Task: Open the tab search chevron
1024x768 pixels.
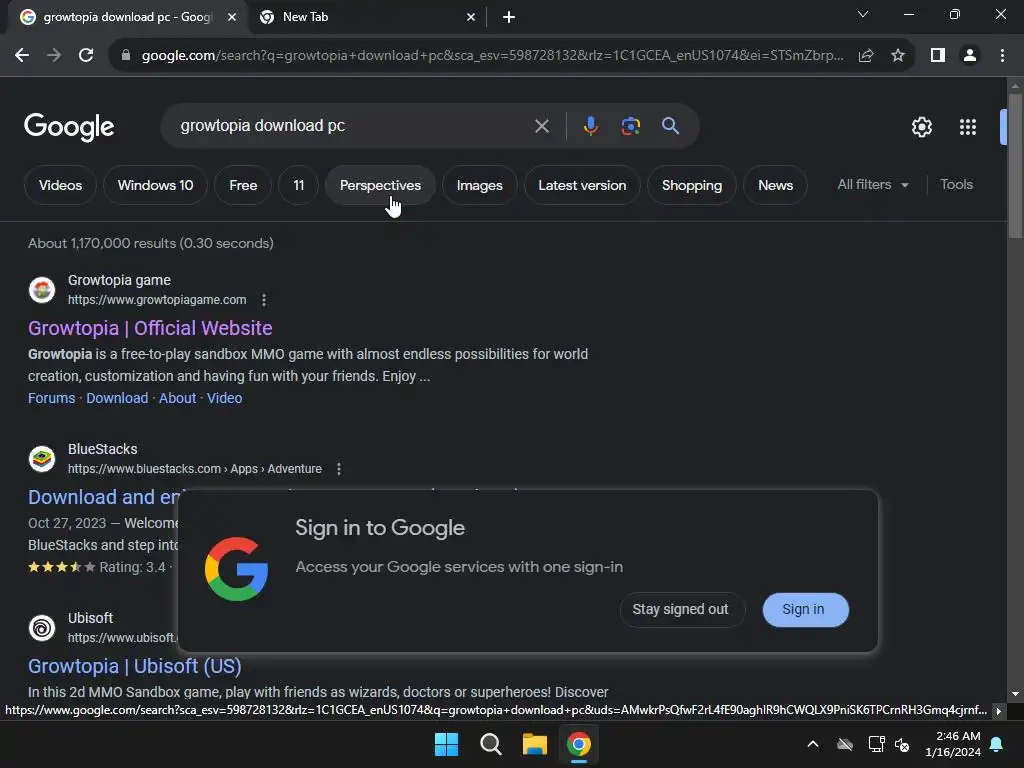Action: coord(863,14)
